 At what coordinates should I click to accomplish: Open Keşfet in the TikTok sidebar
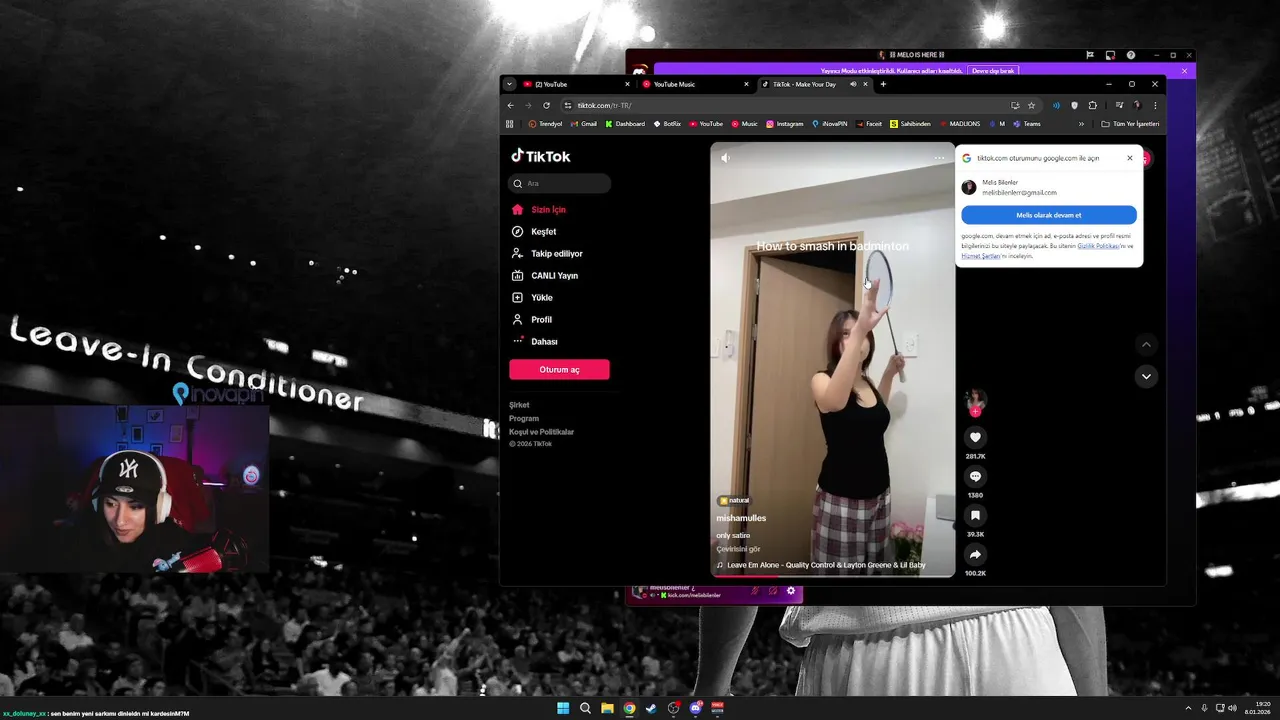click(534, 232)
